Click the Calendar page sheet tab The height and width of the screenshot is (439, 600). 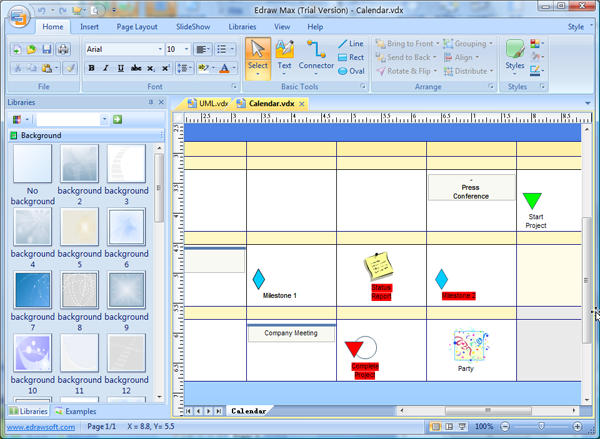click(249, 411)
